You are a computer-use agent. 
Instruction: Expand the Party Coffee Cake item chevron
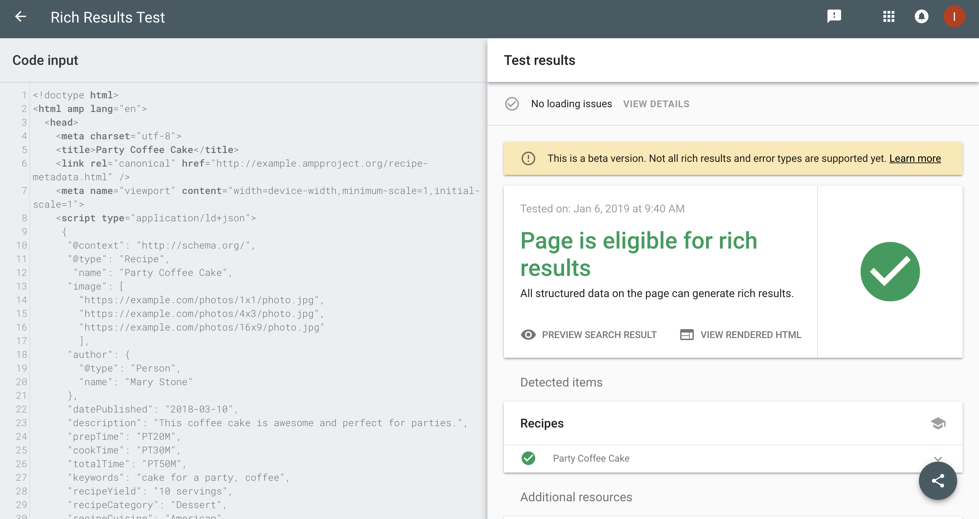pos(937,459)
